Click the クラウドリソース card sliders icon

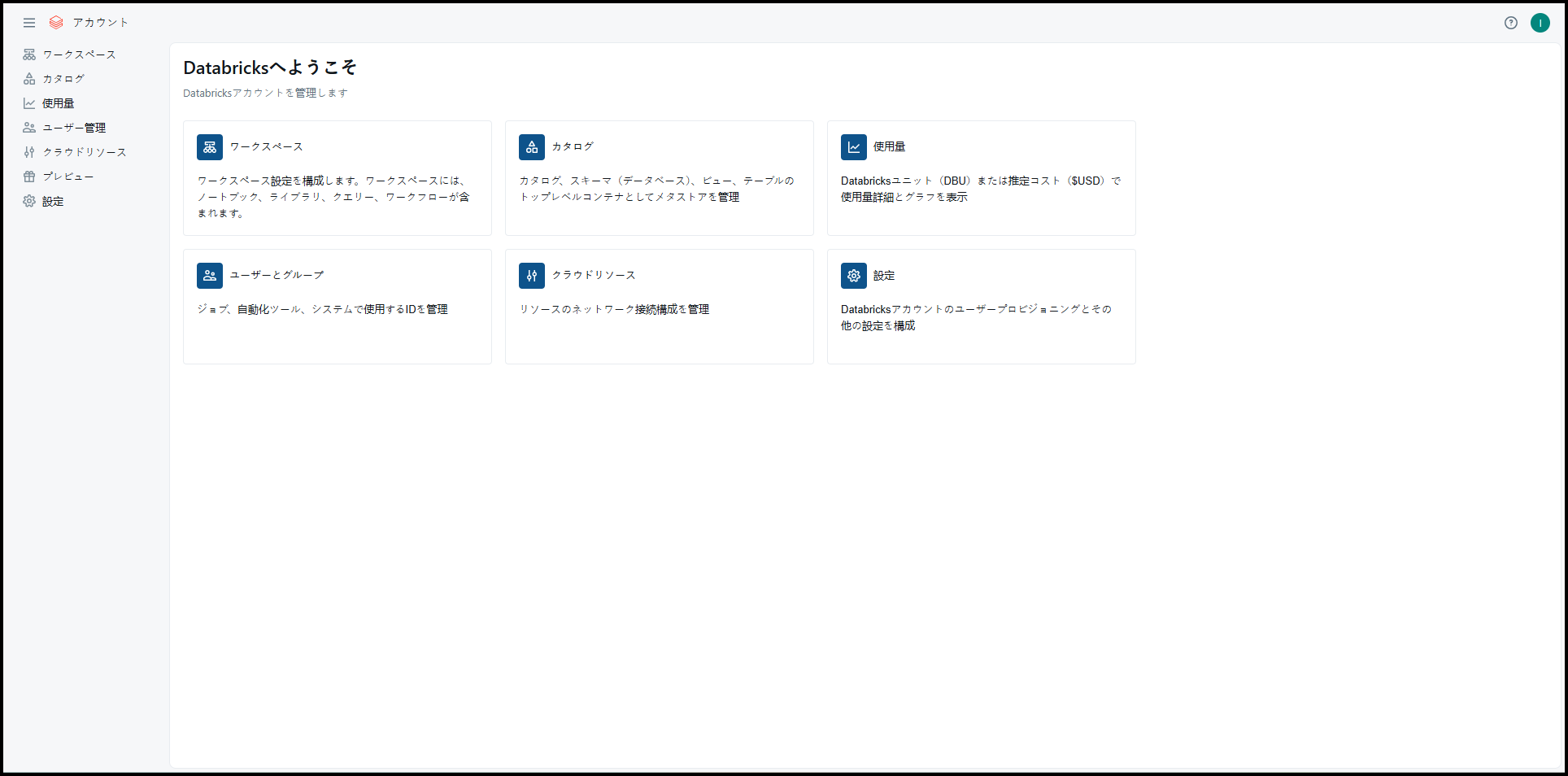coord(532,276)
